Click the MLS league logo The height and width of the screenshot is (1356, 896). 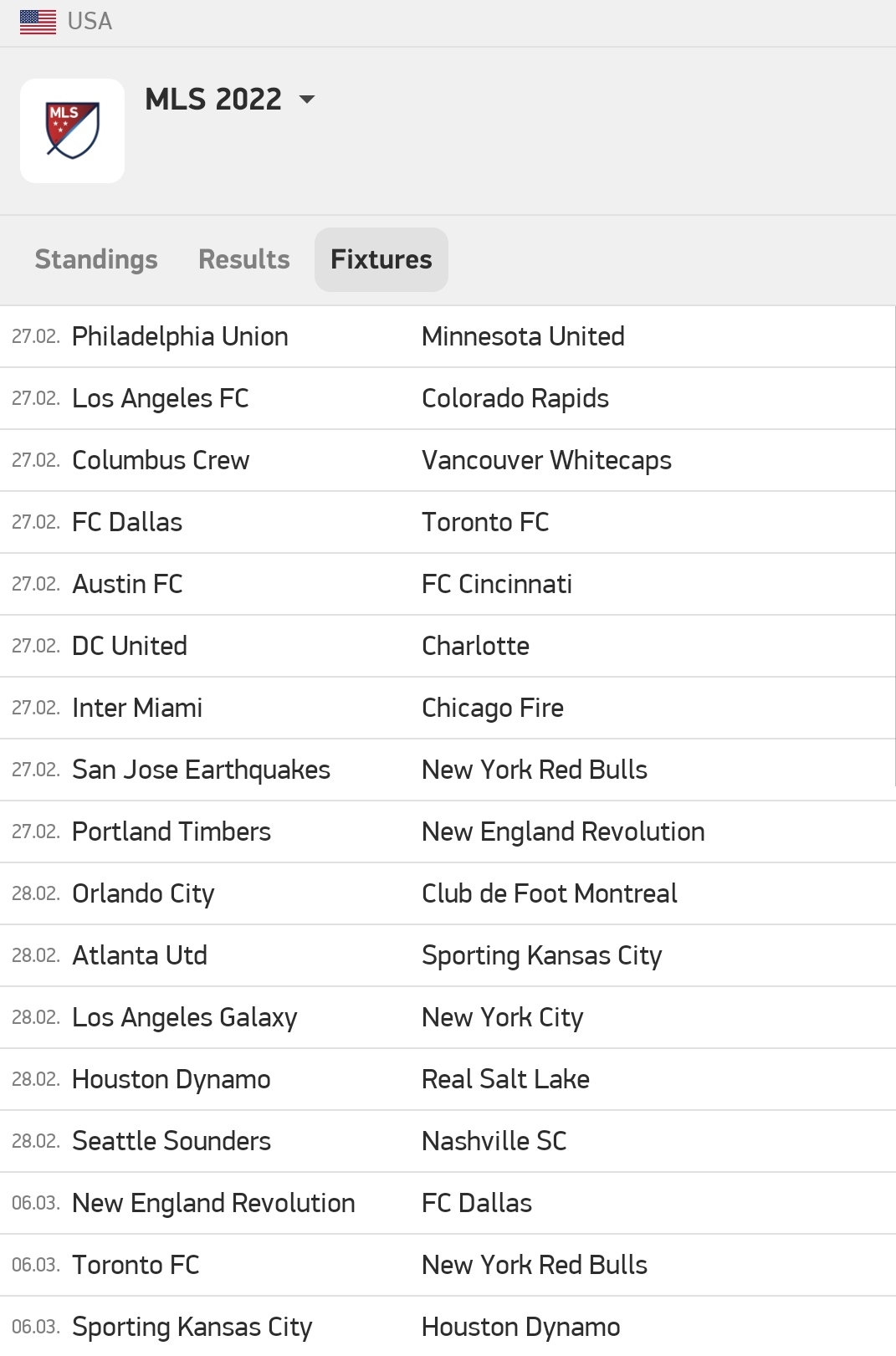[73, 130]
